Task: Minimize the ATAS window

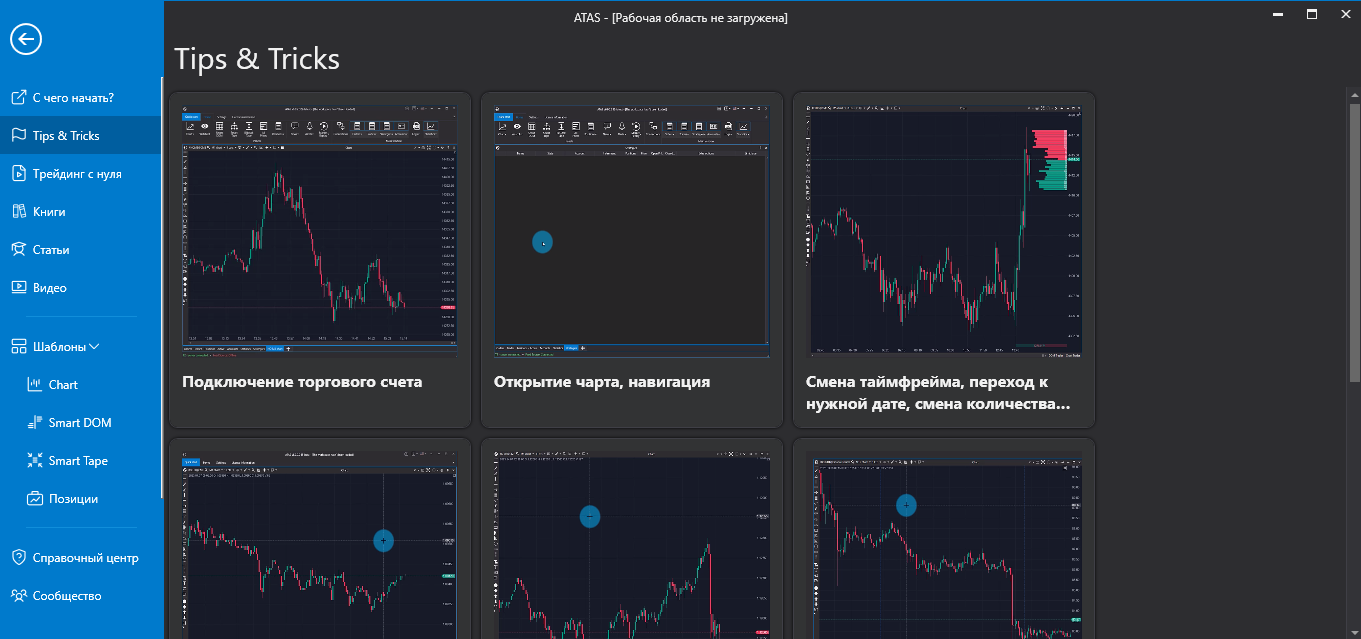Action: 1277,14
